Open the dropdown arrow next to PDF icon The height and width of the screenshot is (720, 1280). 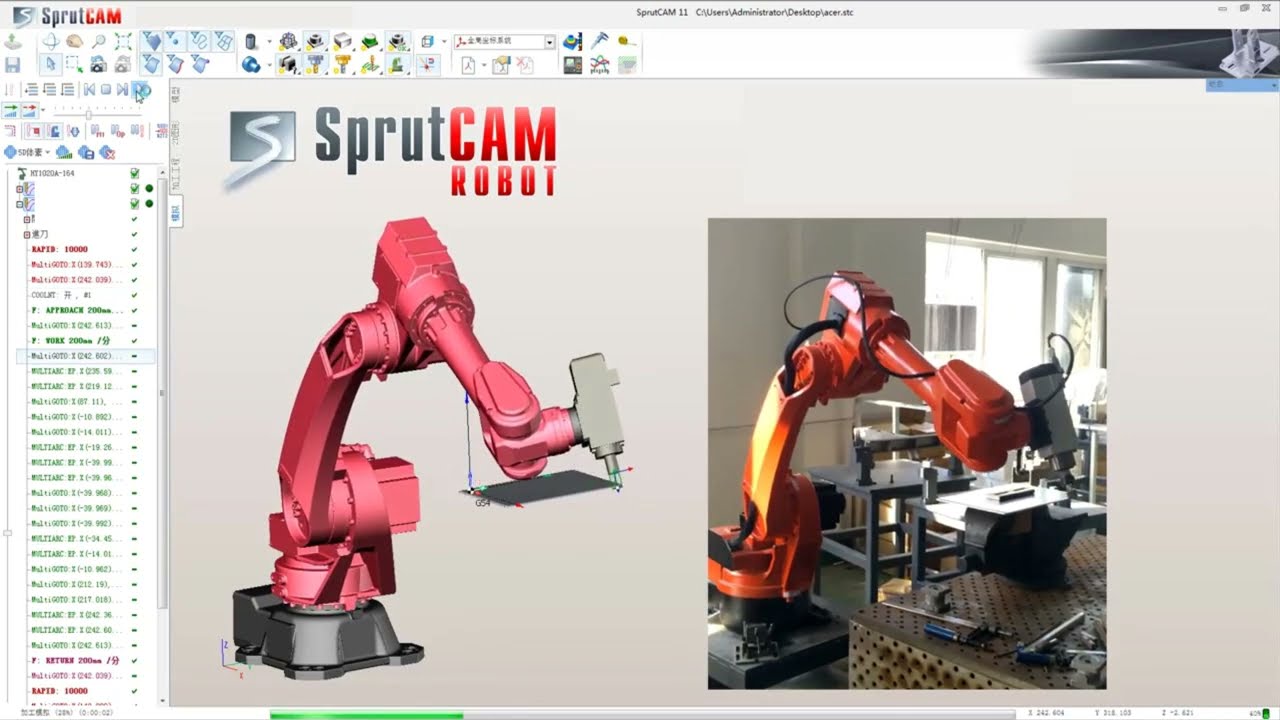484,65
